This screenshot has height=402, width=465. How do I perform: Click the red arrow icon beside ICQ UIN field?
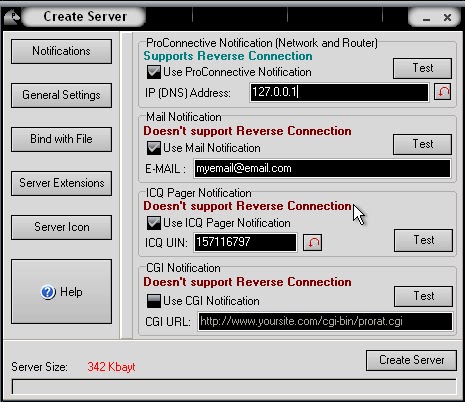(x=312, y=242)
